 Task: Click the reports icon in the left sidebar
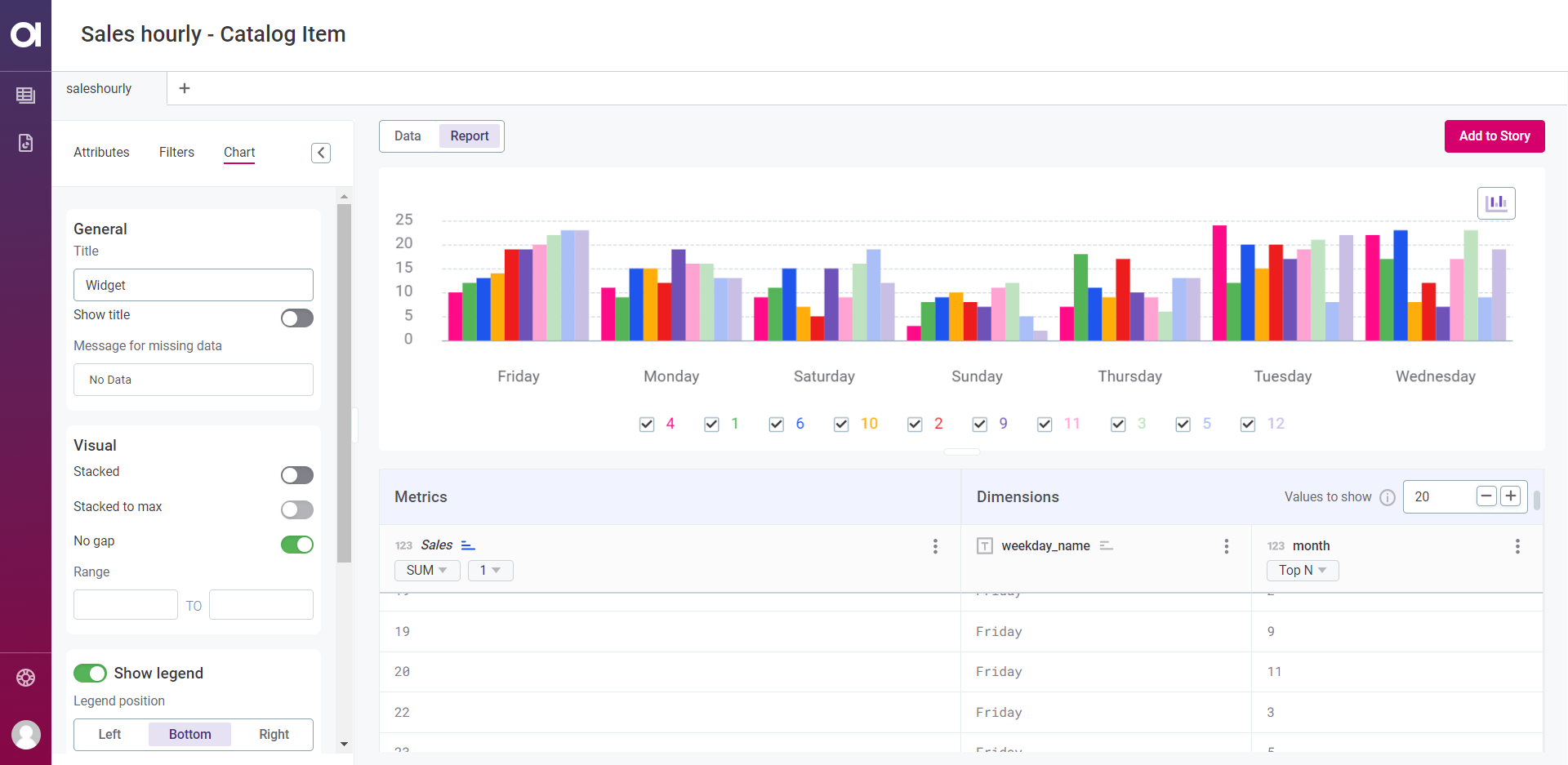click(x=25, y=96)
